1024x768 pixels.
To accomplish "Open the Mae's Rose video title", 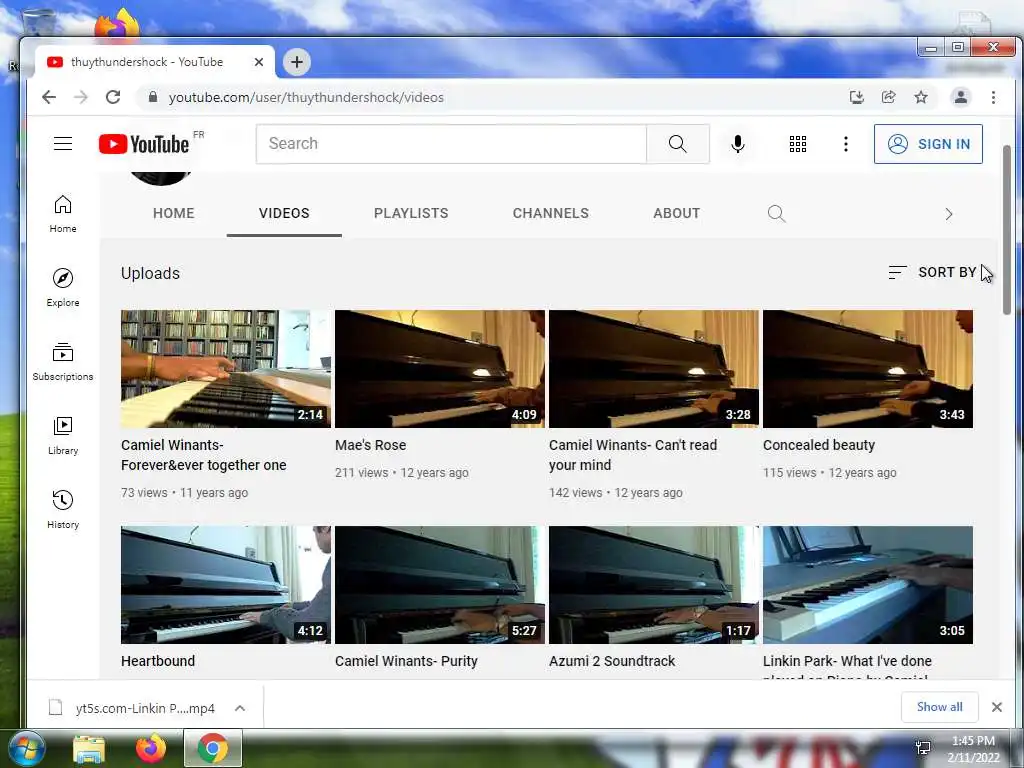I will click(370, 445).
